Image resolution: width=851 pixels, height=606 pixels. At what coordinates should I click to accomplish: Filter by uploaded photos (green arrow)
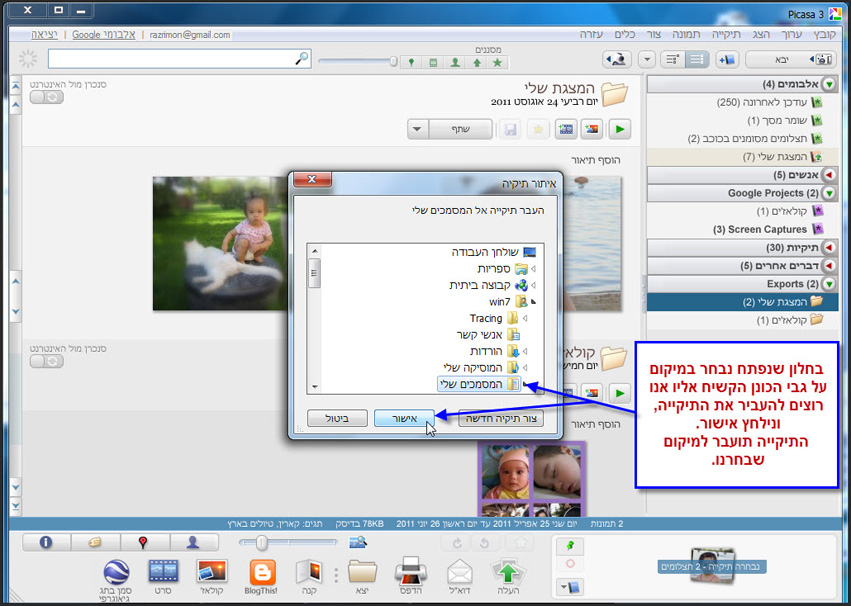click(x=477, y=63)
